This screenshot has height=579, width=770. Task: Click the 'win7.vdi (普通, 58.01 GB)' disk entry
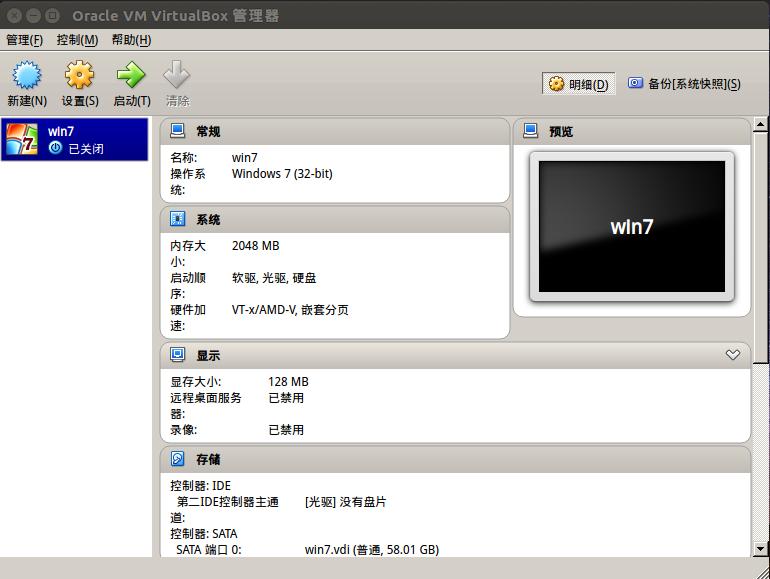pyautogui.click(x=372, y=550)
